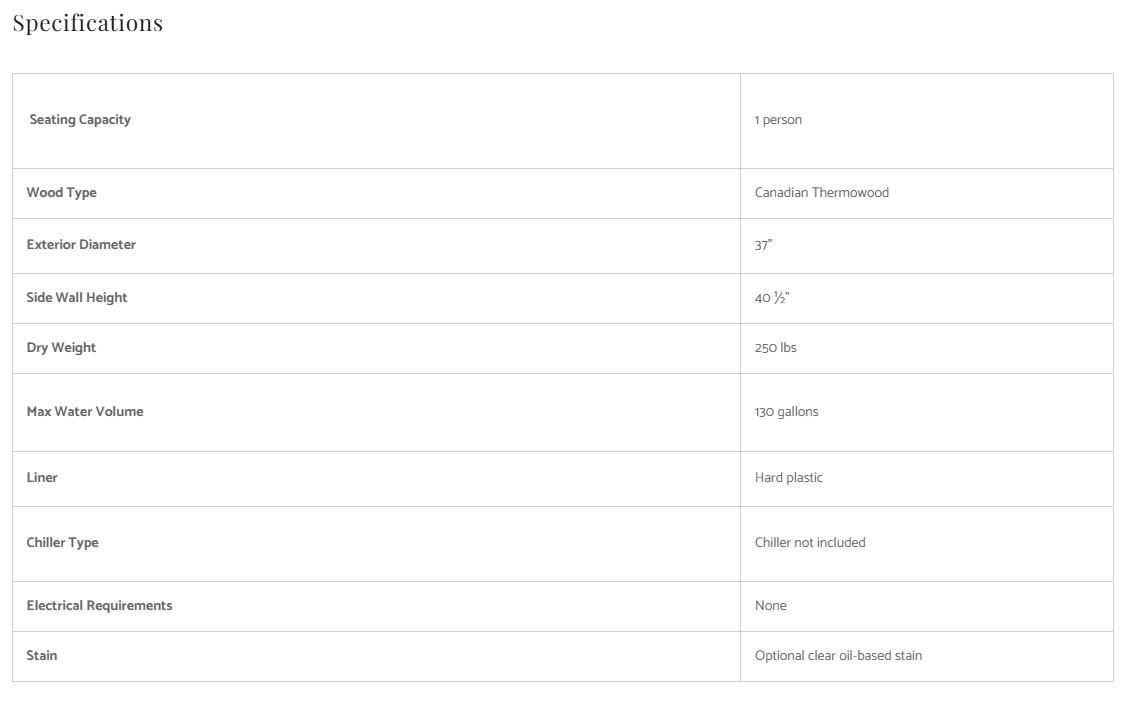Click the Dry Weight label
This screenshot has height=703, width=1127.
pyautogui.click(x=62, y=348)
